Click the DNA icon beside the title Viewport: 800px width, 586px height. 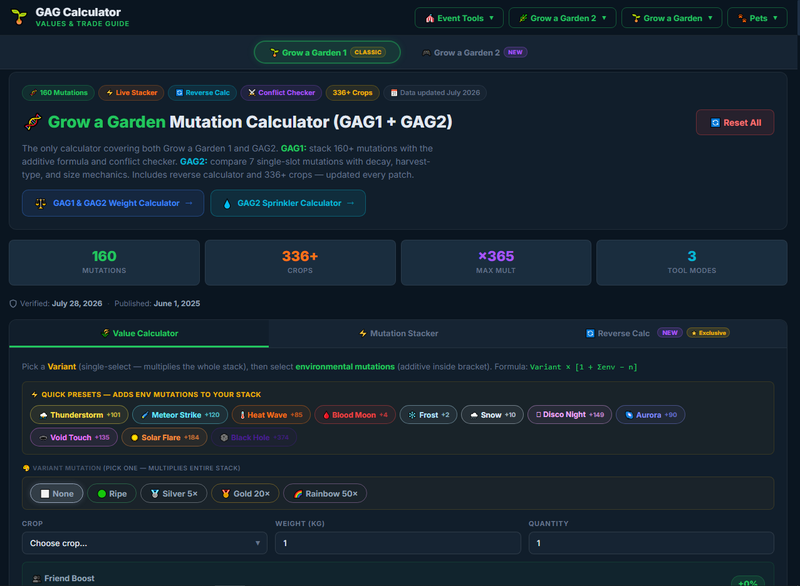[x=33, y=122]
